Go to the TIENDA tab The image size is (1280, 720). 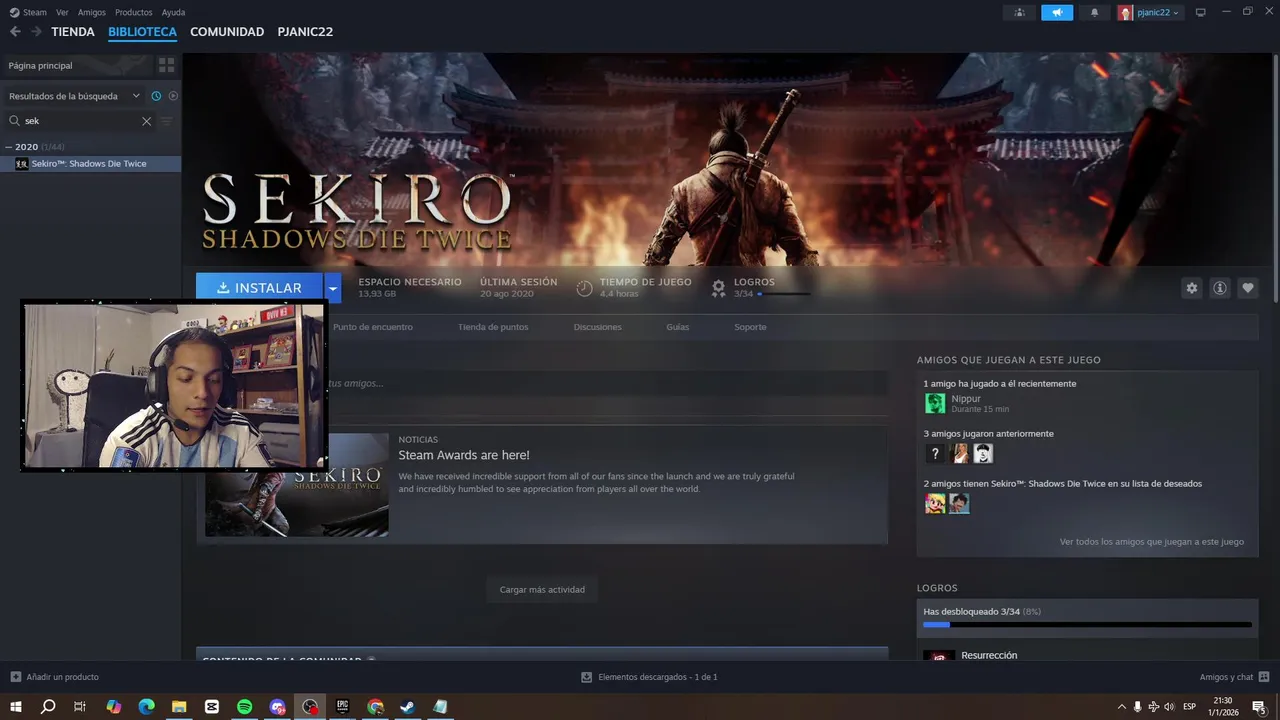pos(73,32)
